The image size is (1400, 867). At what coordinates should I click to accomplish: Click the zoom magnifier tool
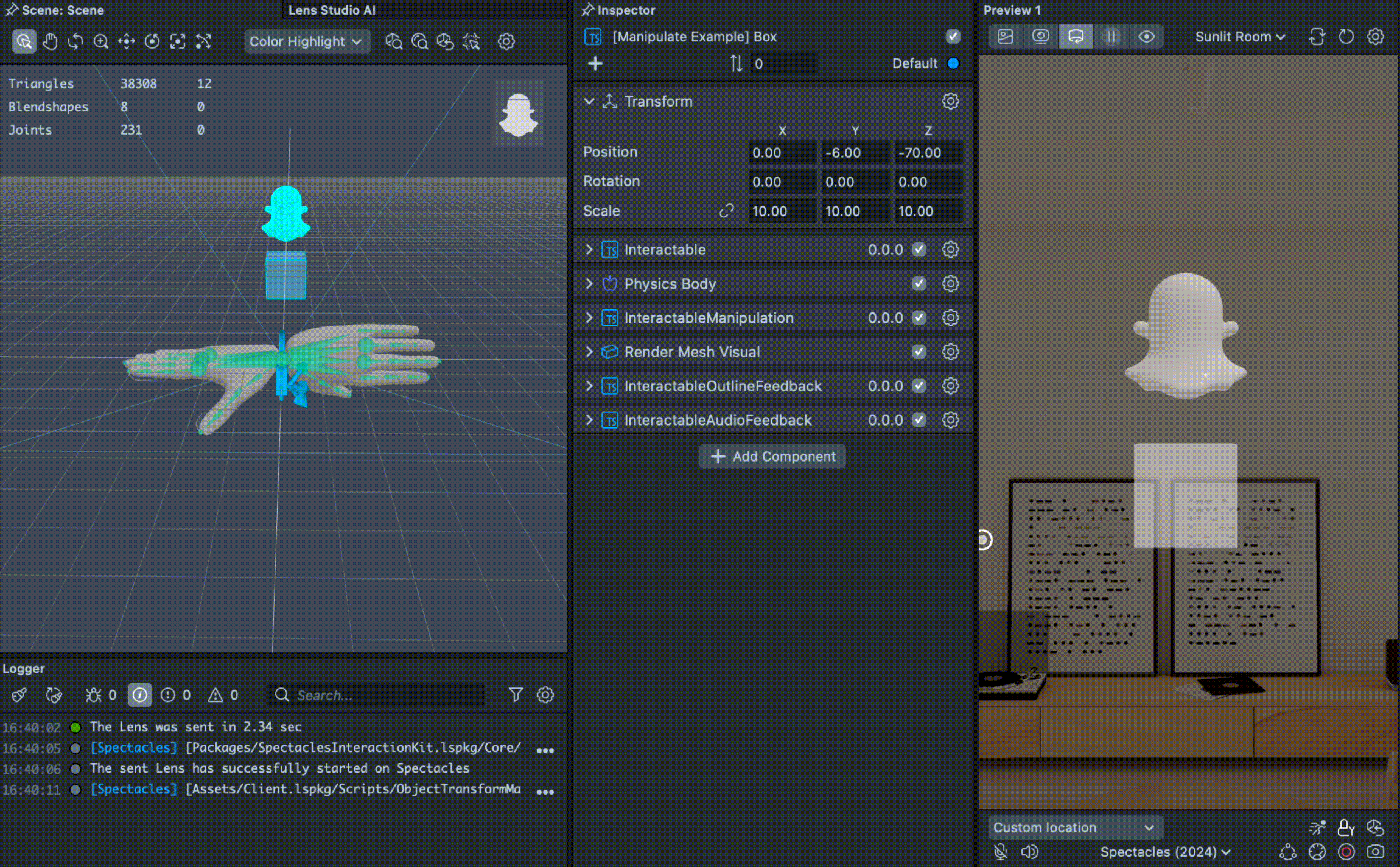[x=101, y=41]
